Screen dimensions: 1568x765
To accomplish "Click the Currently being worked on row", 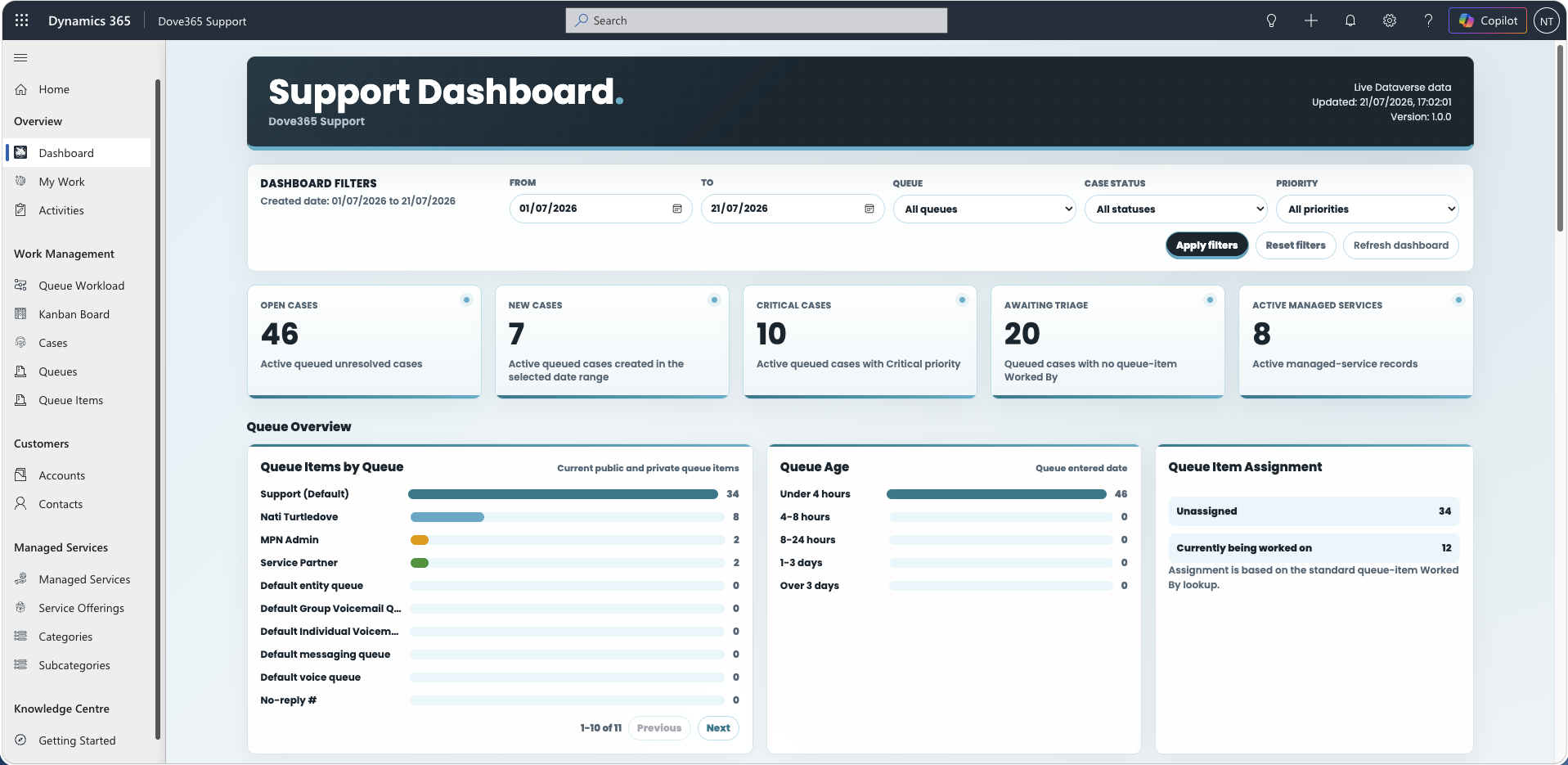I will tap(1314, 548).
